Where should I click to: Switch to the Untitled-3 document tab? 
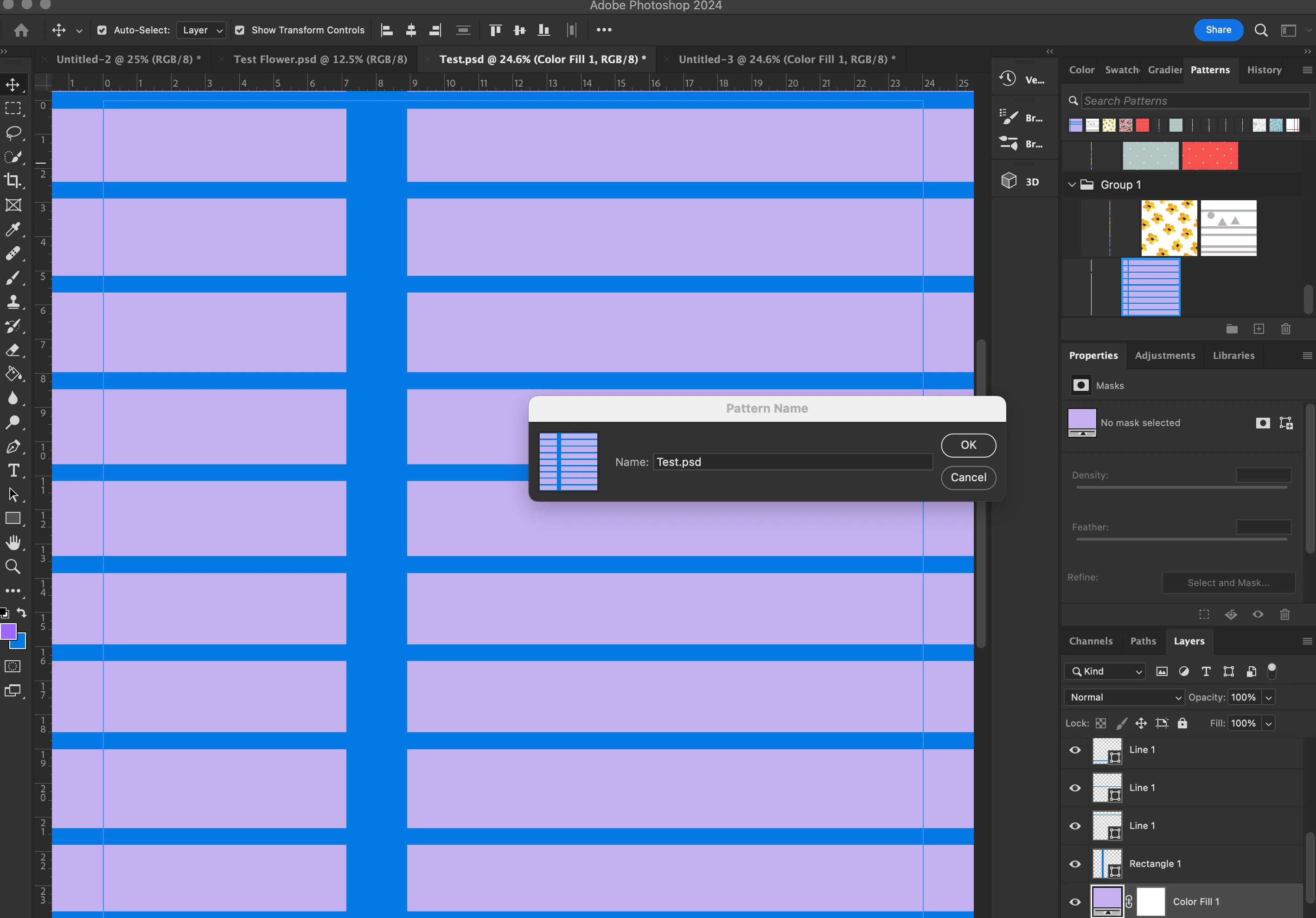786,59
